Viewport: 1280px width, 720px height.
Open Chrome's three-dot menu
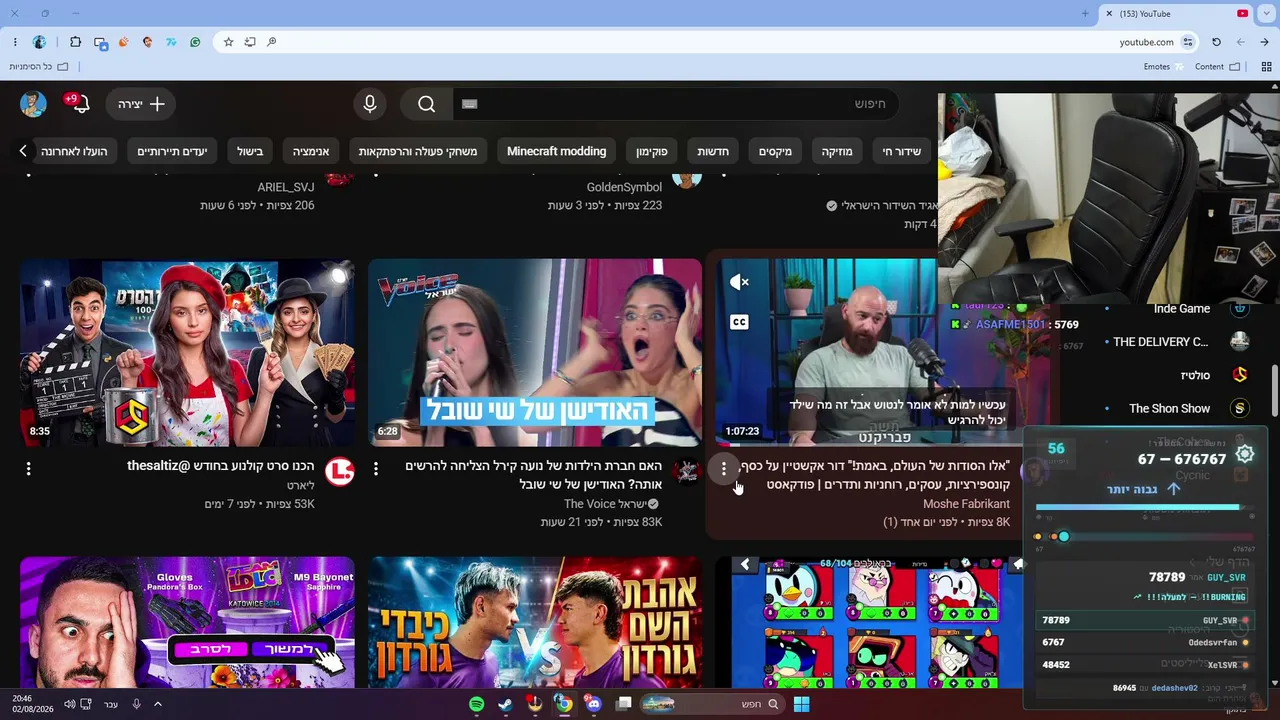pos(15,42)
